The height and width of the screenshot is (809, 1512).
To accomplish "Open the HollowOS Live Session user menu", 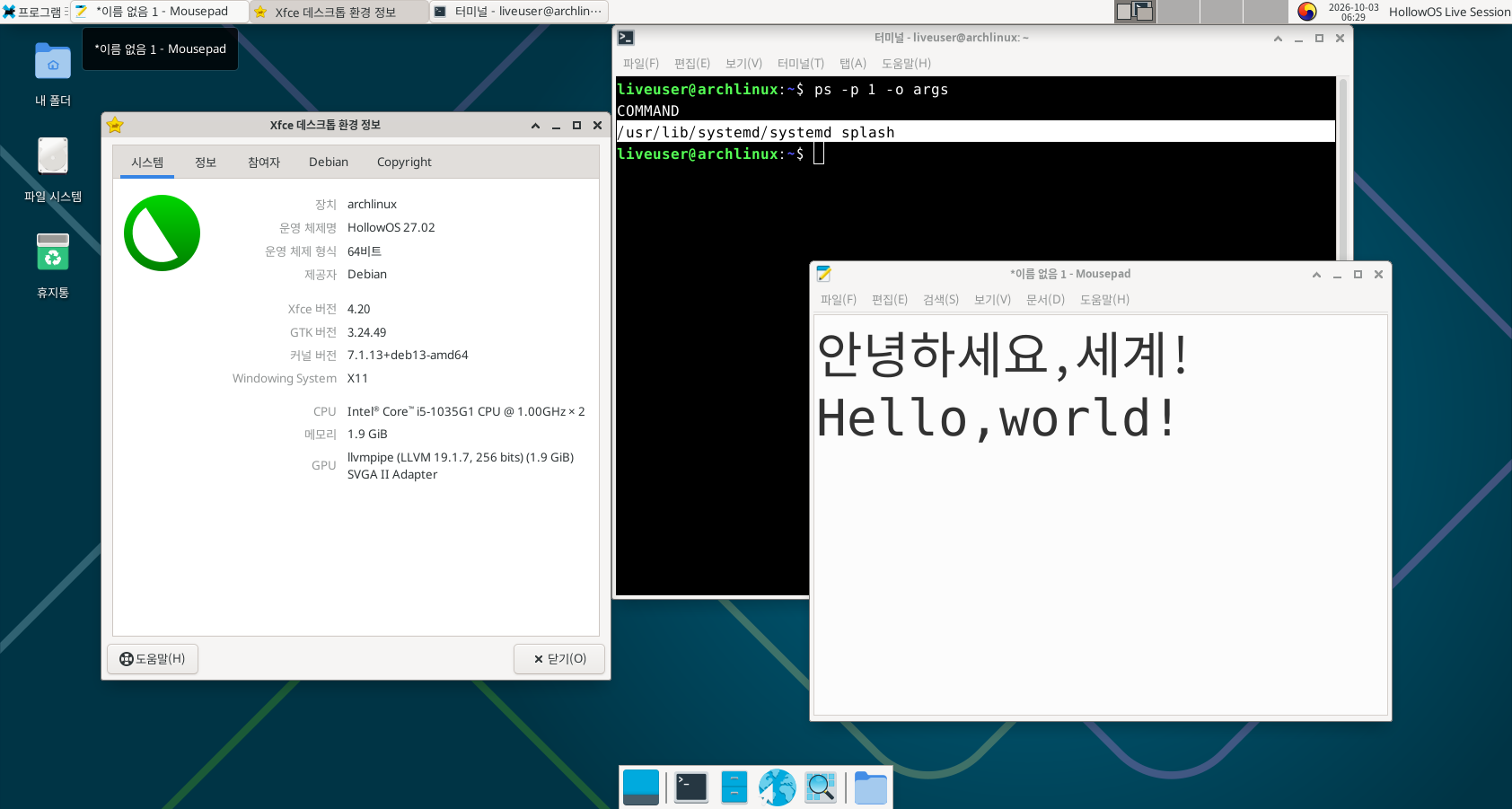I will [x=1449, y=12].
